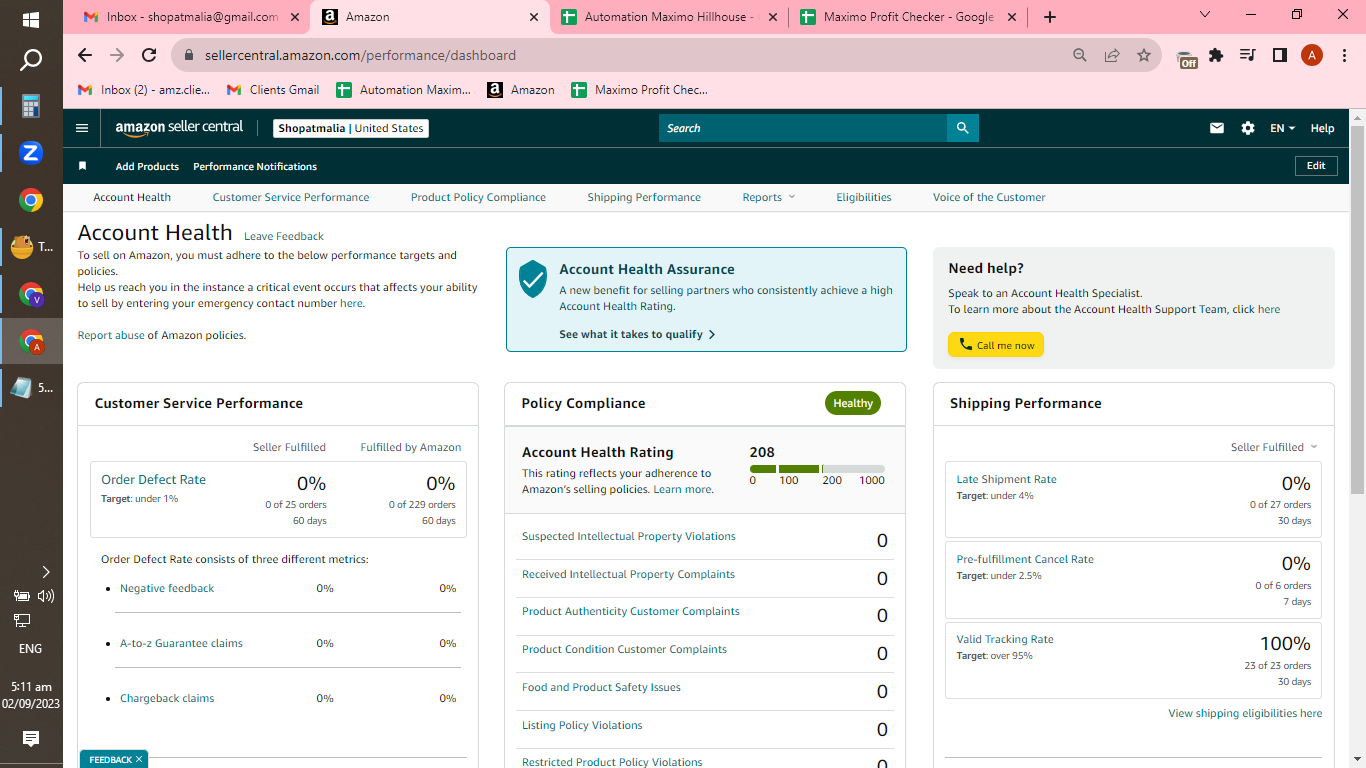Reload the current page
This screenshot has height=768, width=1366.
point(149,55)
